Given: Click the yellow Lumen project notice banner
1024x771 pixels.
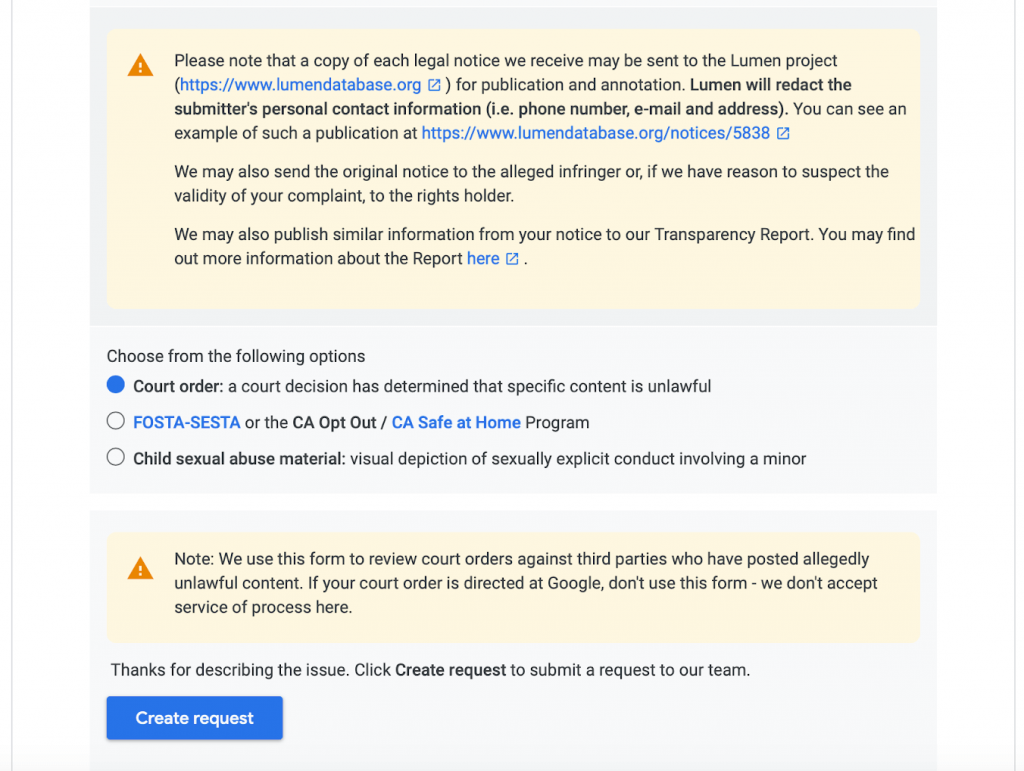Looking at the screenshot, I should point(513,170).
